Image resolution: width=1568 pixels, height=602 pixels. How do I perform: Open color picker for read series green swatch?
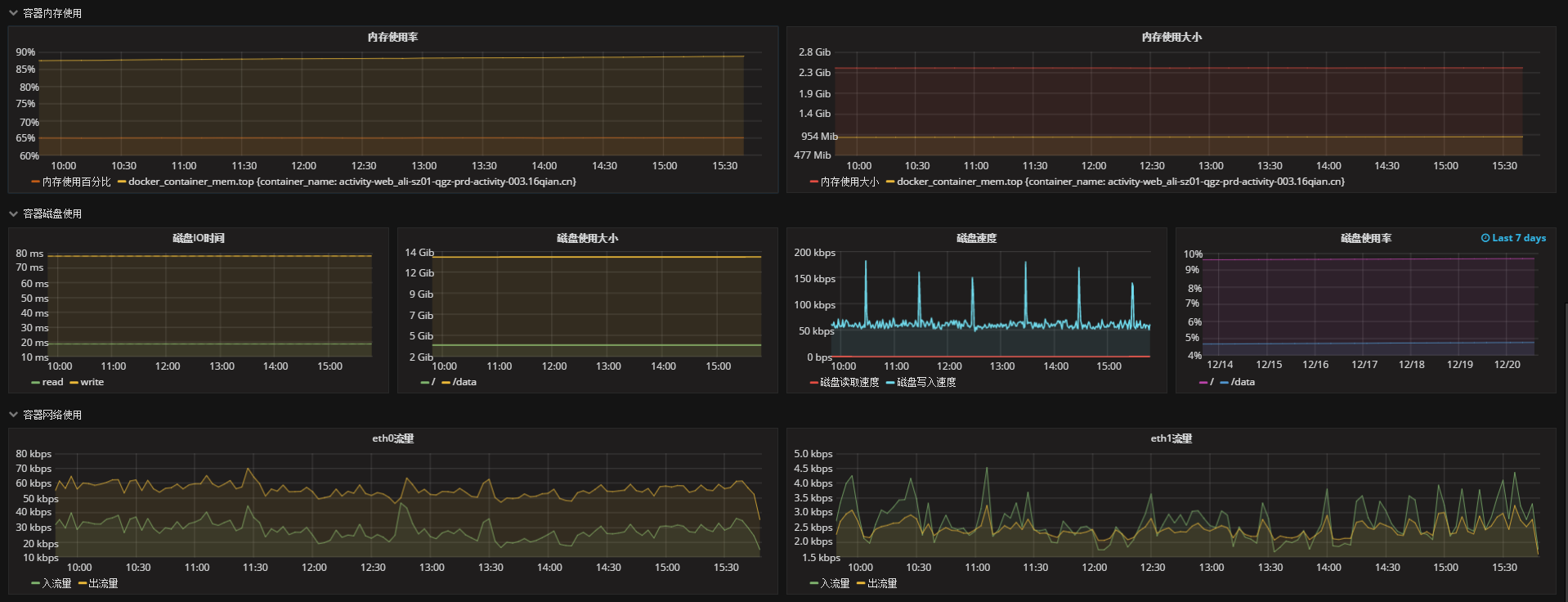pos(35,383)
